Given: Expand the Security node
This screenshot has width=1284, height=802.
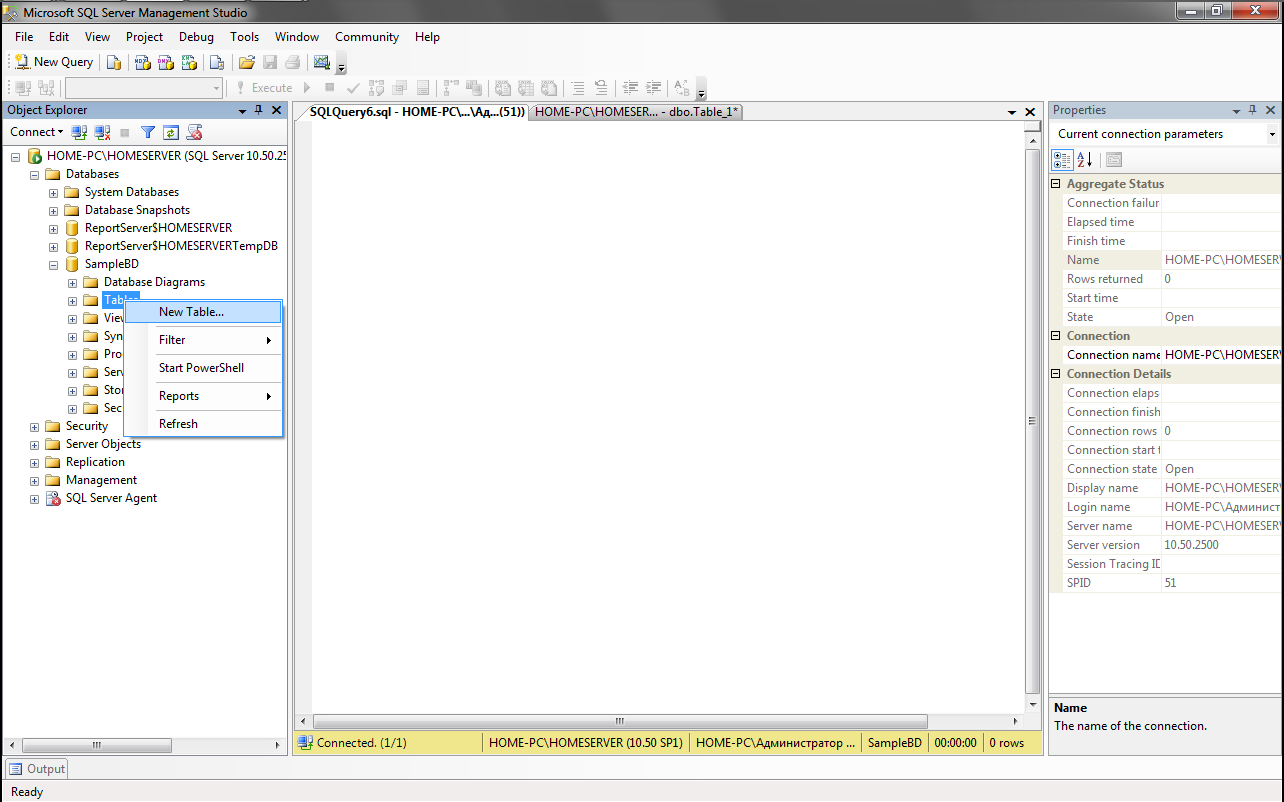Looking at the screenshot, I should 34,426.
